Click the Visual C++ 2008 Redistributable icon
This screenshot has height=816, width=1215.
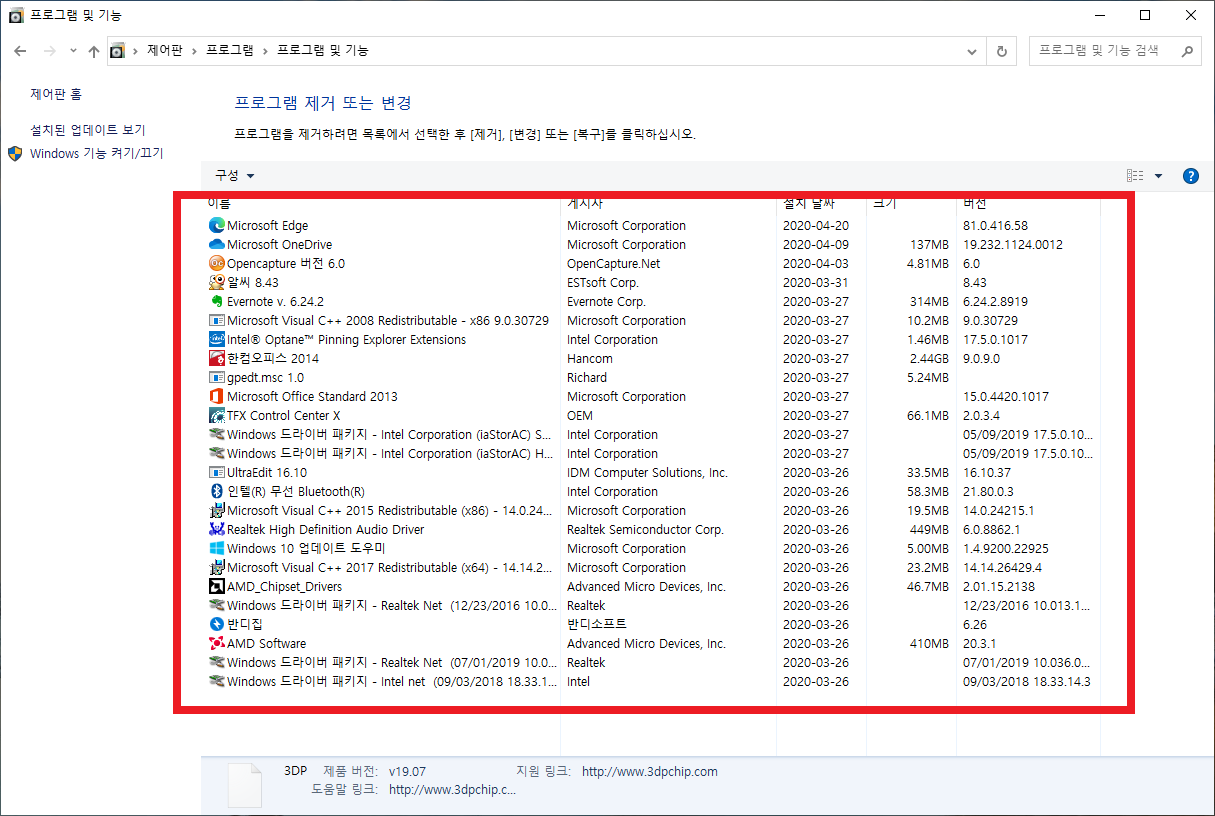click(216, 321)
